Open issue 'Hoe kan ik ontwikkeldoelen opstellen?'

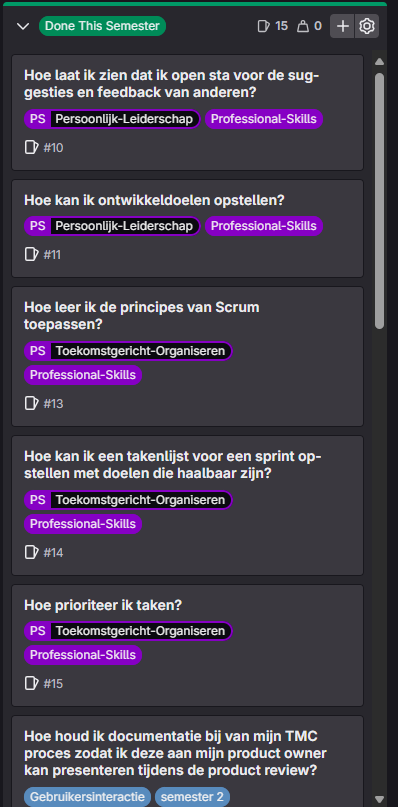click(154, 201)
